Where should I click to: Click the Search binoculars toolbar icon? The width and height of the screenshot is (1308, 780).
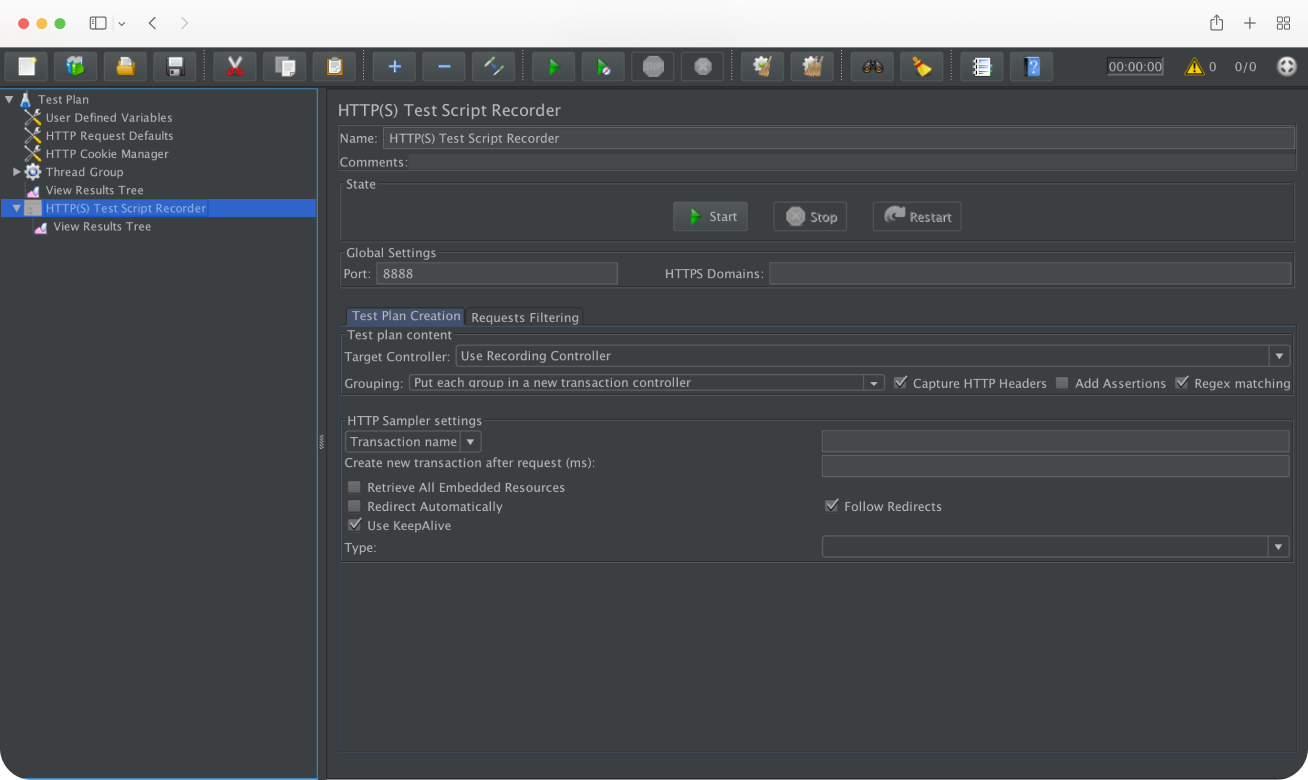(x=873, y=67)
